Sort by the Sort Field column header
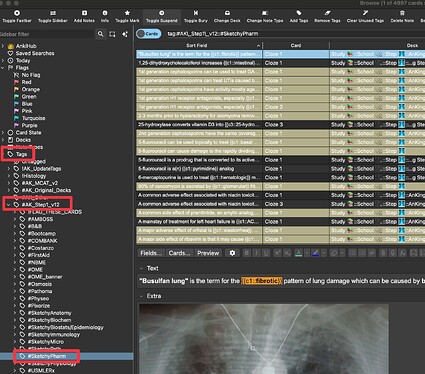Screen dimensions: 425x374 pos(199,45)
